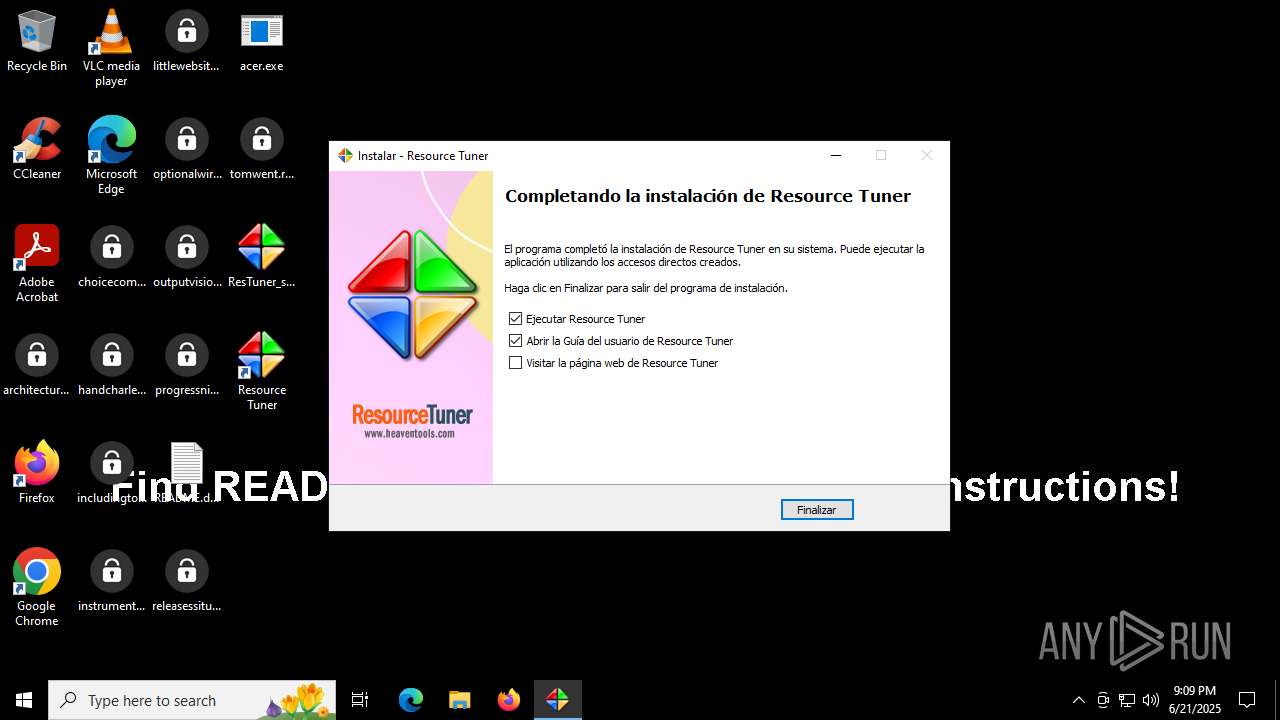
Task: Launch VLC media player shortcut
Action: [x=111, y=48]
